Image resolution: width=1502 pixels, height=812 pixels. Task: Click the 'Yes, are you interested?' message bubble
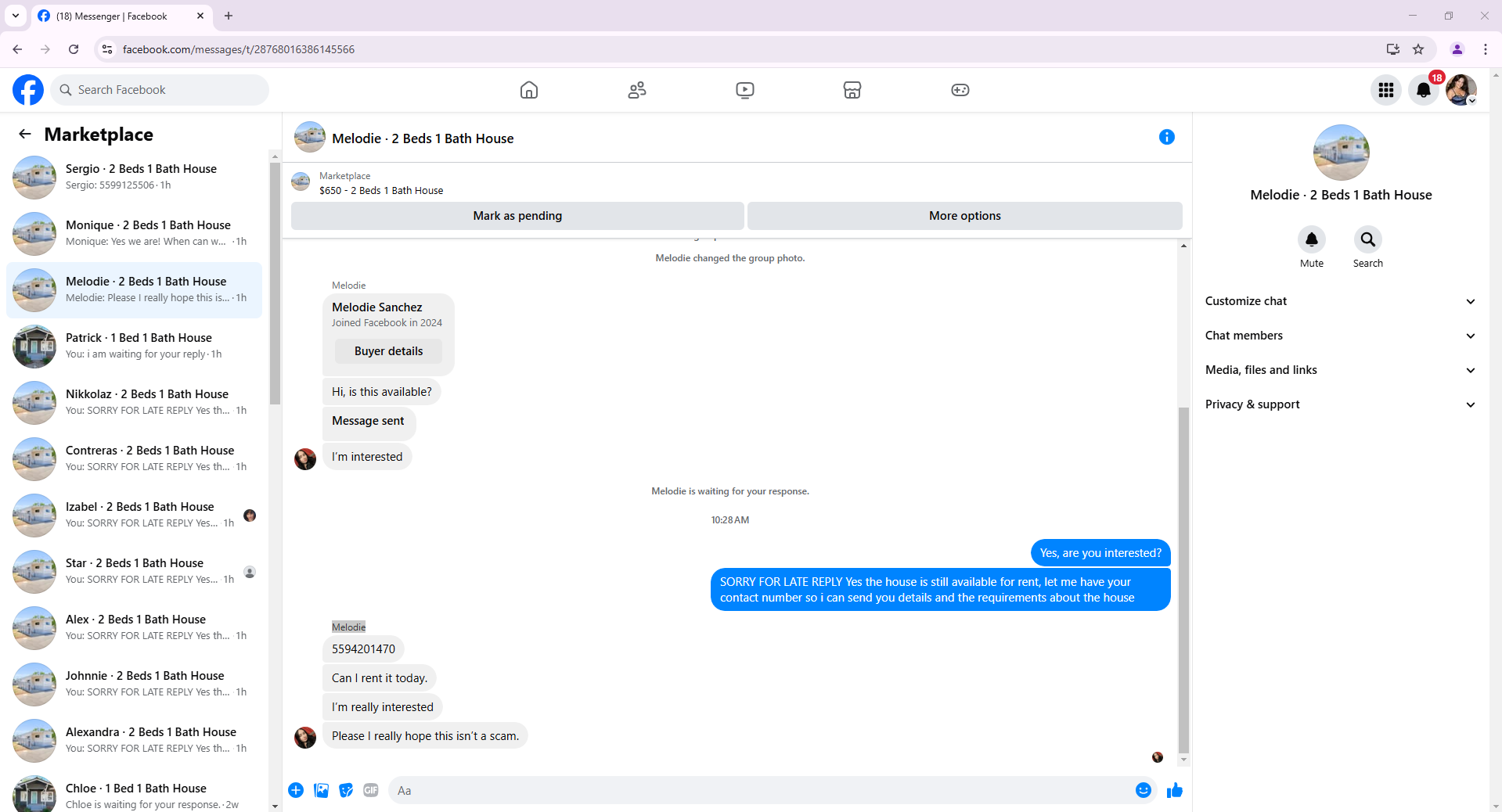pyautogui.click(x=1100, y=553)
